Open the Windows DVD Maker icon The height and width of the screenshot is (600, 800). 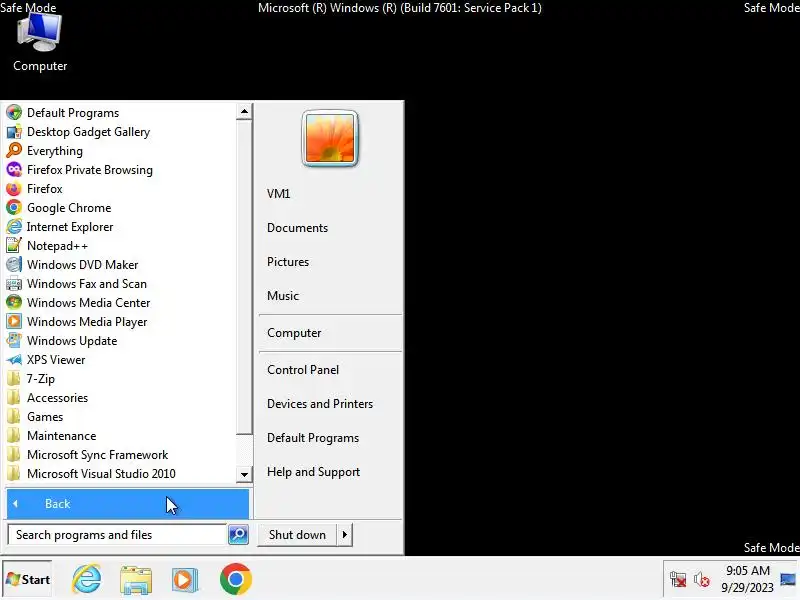tap(14, 264)
